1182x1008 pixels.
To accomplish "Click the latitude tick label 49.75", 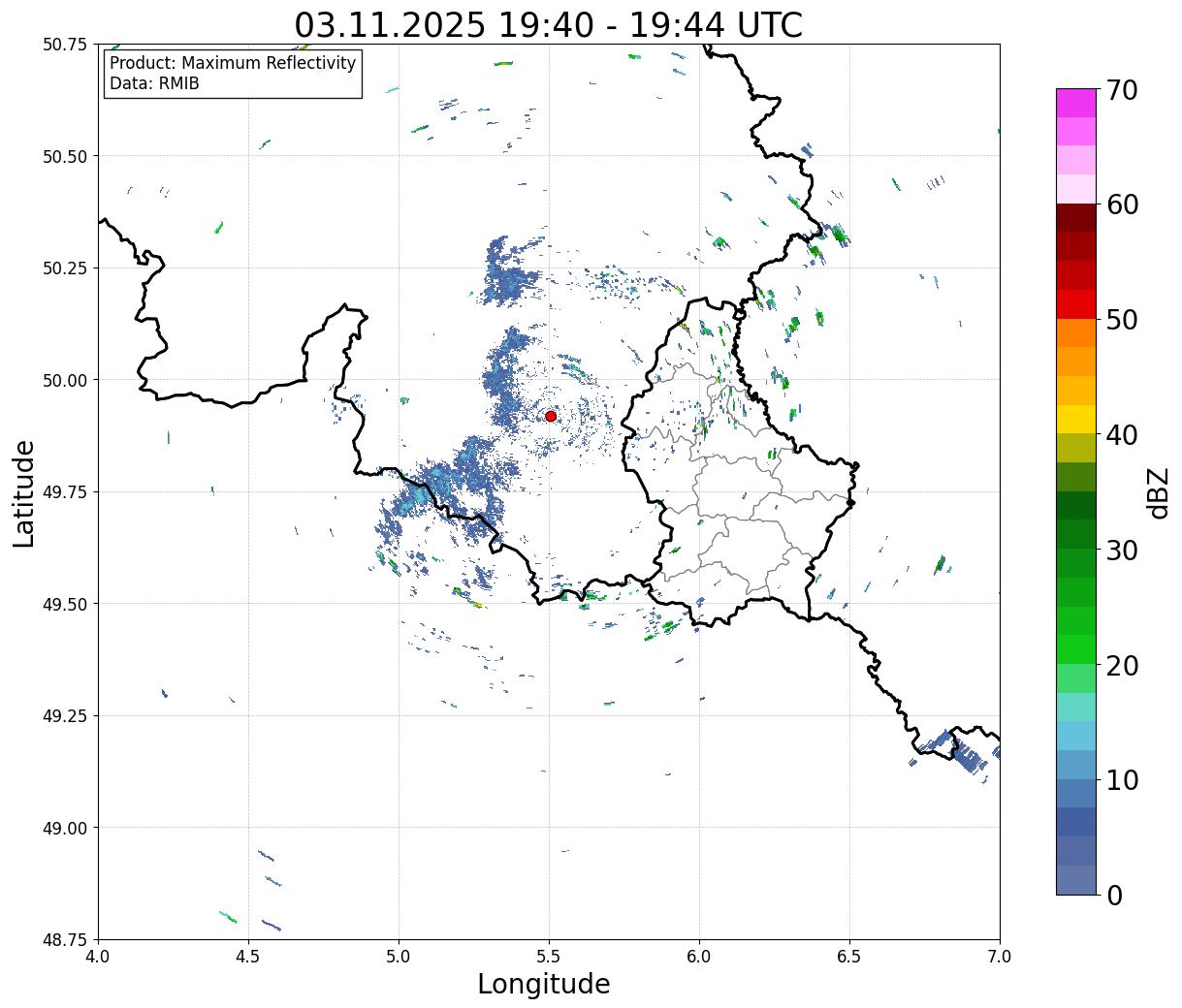I will click(x=65, y=492).
